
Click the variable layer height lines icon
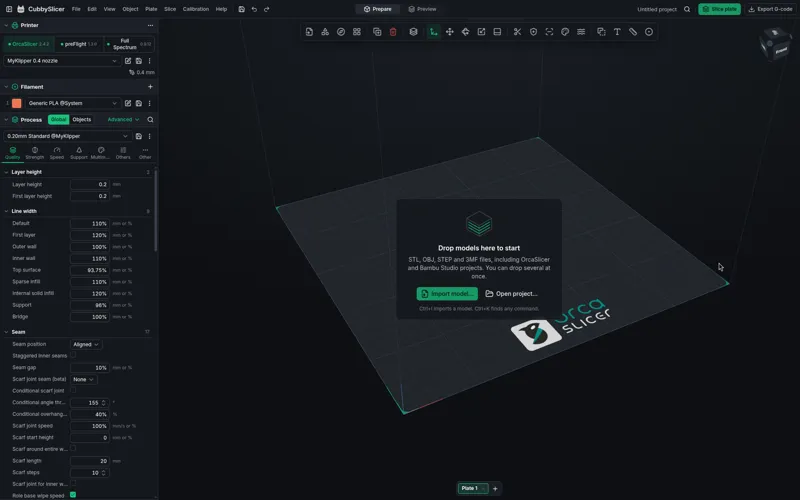click(581, 32)
